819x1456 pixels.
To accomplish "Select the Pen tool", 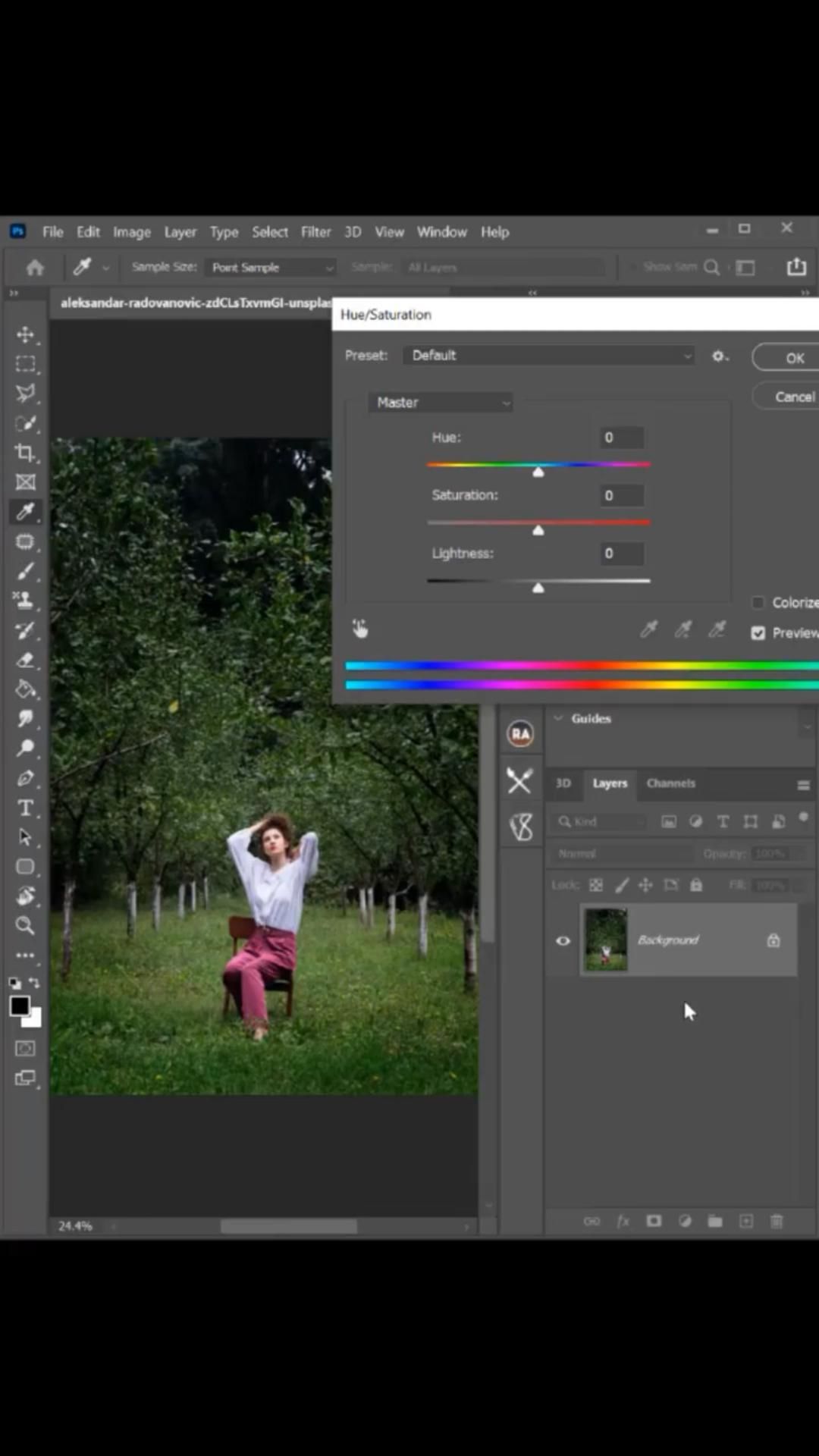I will pyautogui.click(x=25, y=778).
